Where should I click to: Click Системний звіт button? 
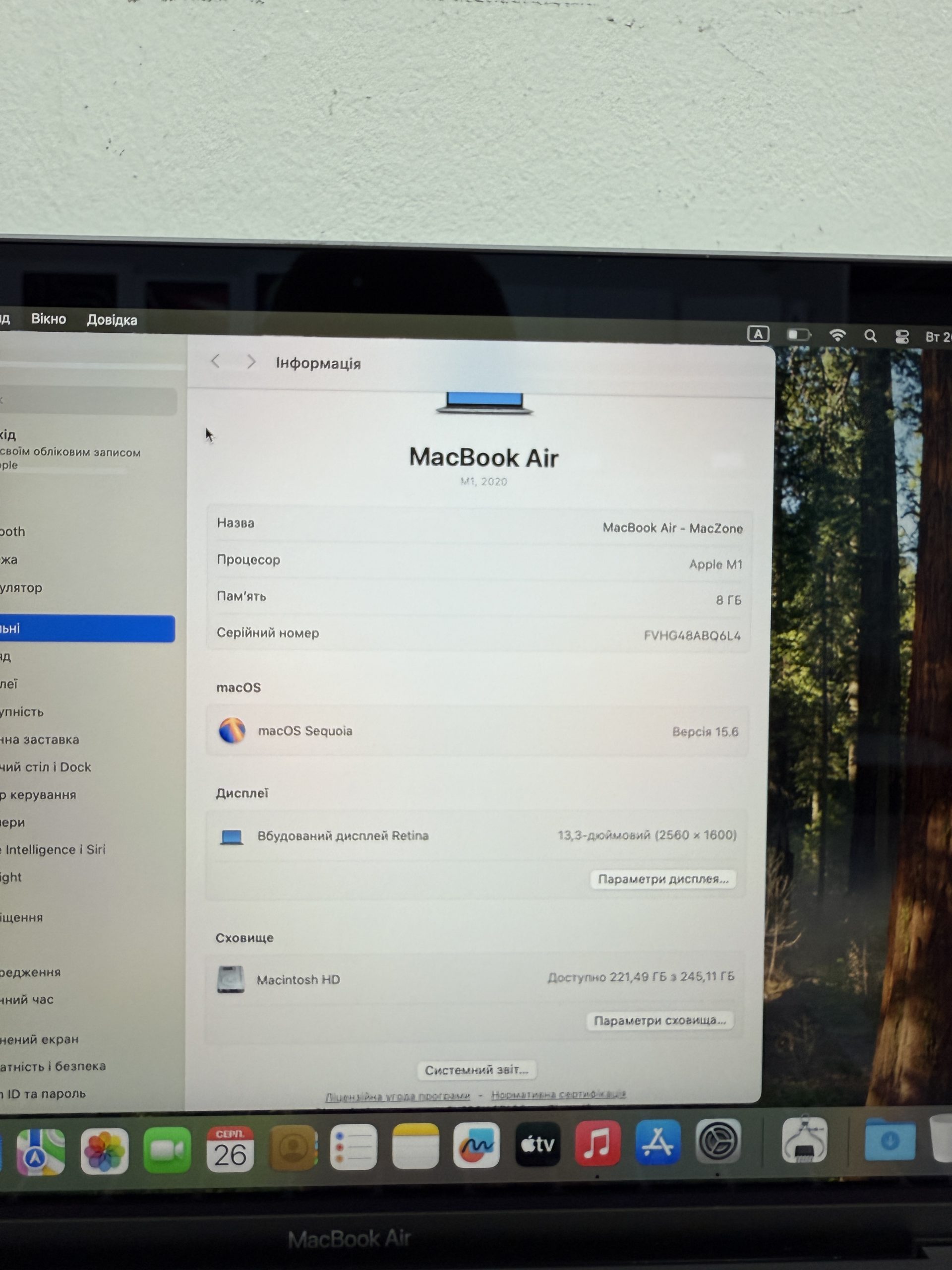tap(476, 1070)
